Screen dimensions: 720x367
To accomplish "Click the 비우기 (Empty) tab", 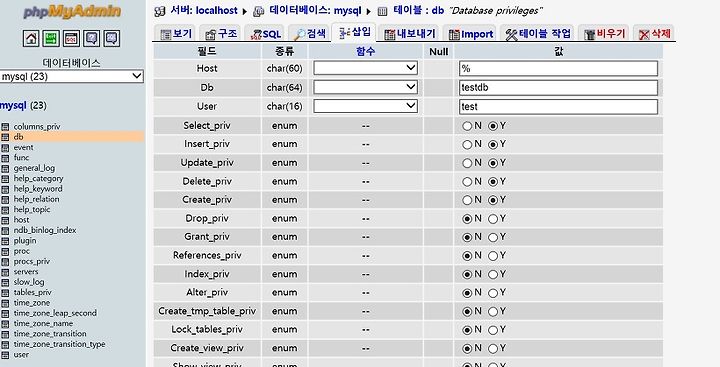I will 604,34.
